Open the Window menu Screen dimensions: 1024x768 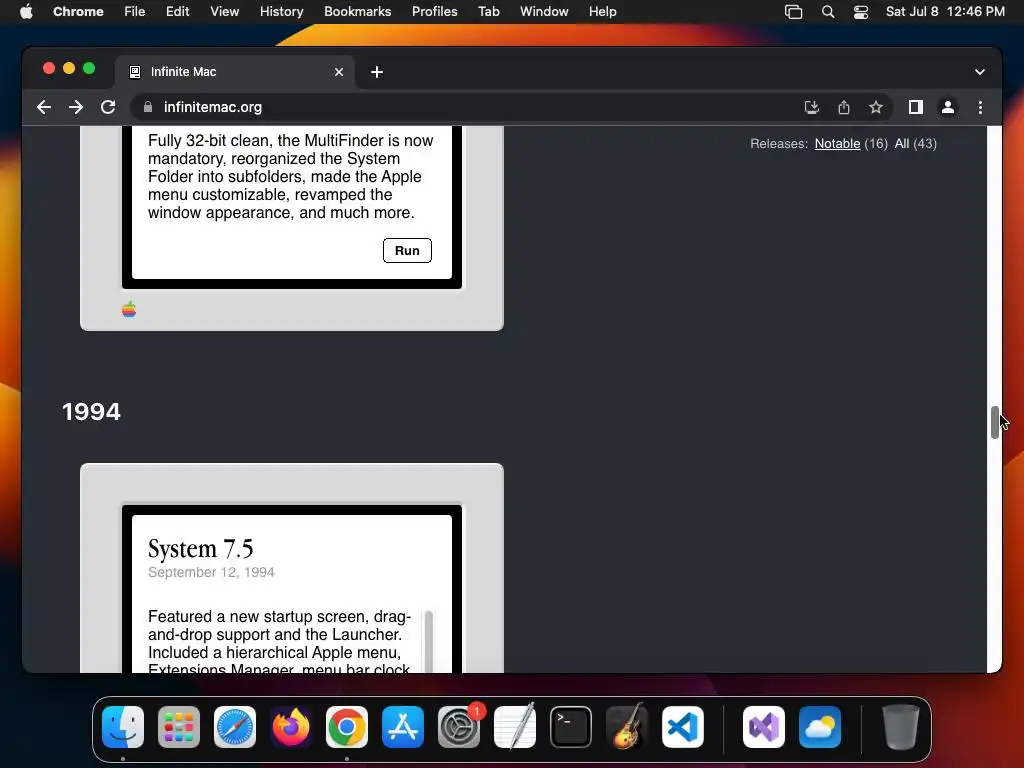pos(544,12)
